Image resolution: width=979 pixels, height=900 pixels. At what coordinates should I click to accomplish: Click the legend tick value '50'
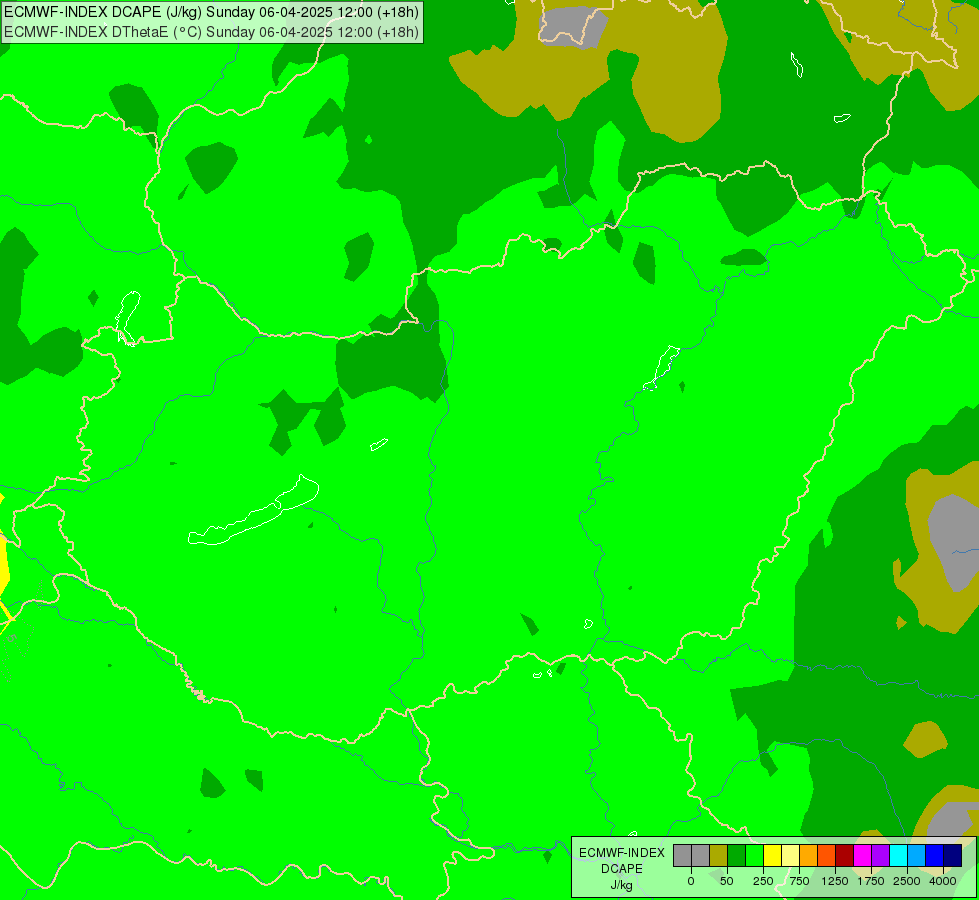click(727, 881)
